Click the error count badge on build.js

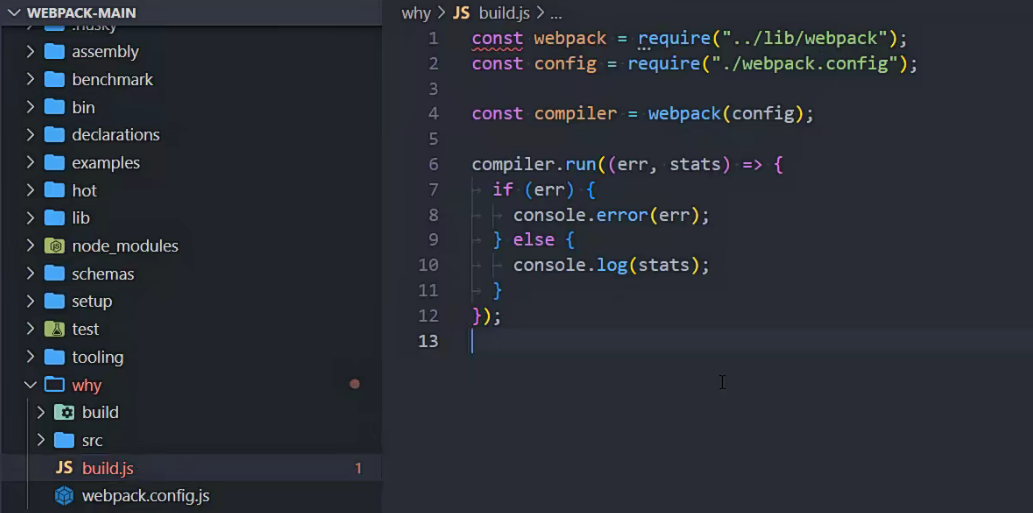click(358, 468)
